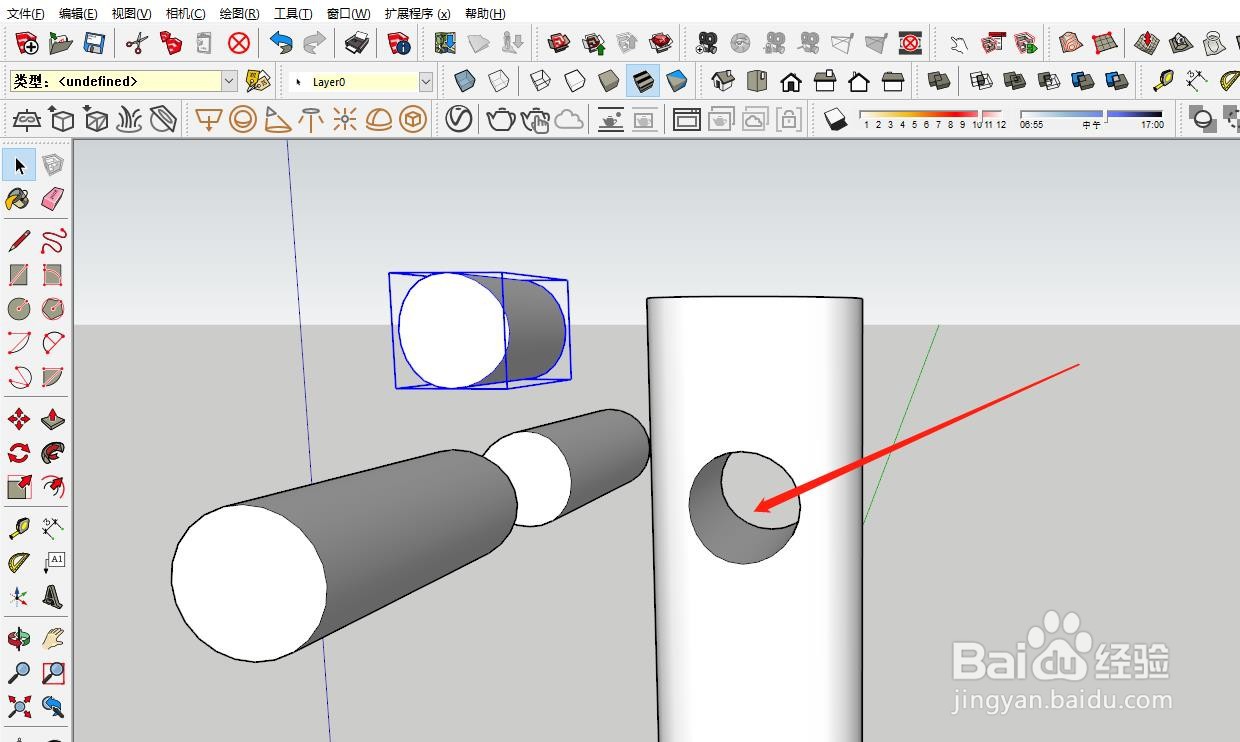
Task: Open the 帮助(H) menu
Action: 485,14
